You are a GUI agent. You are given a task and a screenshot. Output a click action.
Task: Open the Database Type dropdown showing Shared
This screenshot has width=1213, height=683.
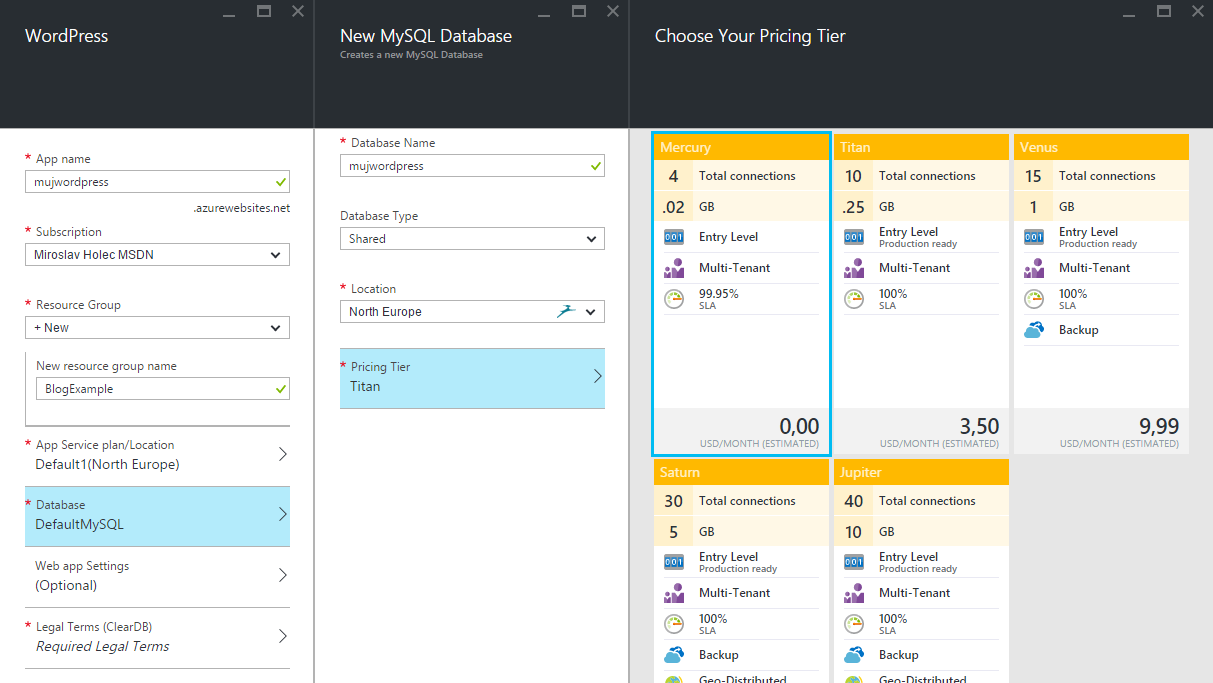click(472, 239)
